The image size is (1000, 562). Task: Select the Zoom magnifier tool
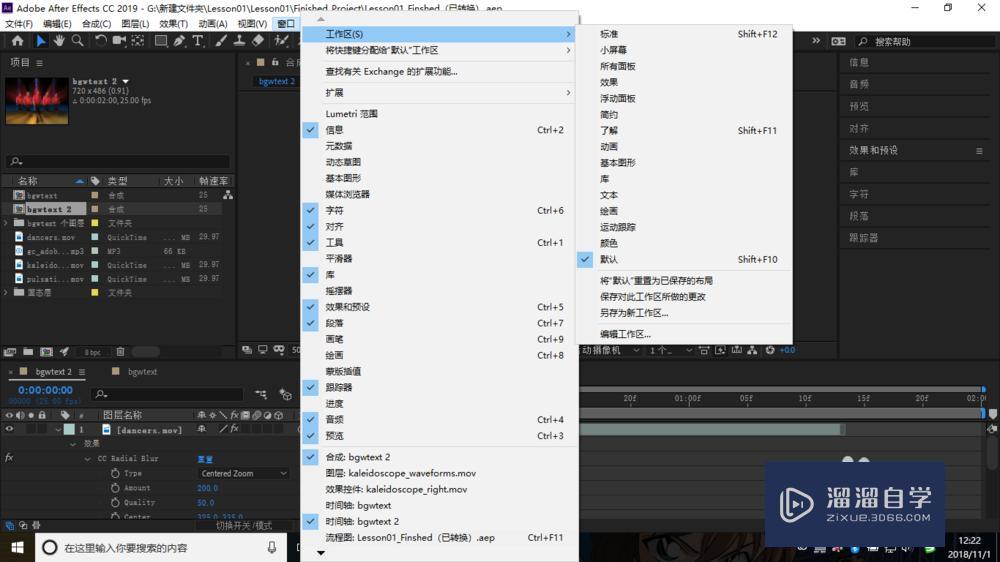(77, 41)
